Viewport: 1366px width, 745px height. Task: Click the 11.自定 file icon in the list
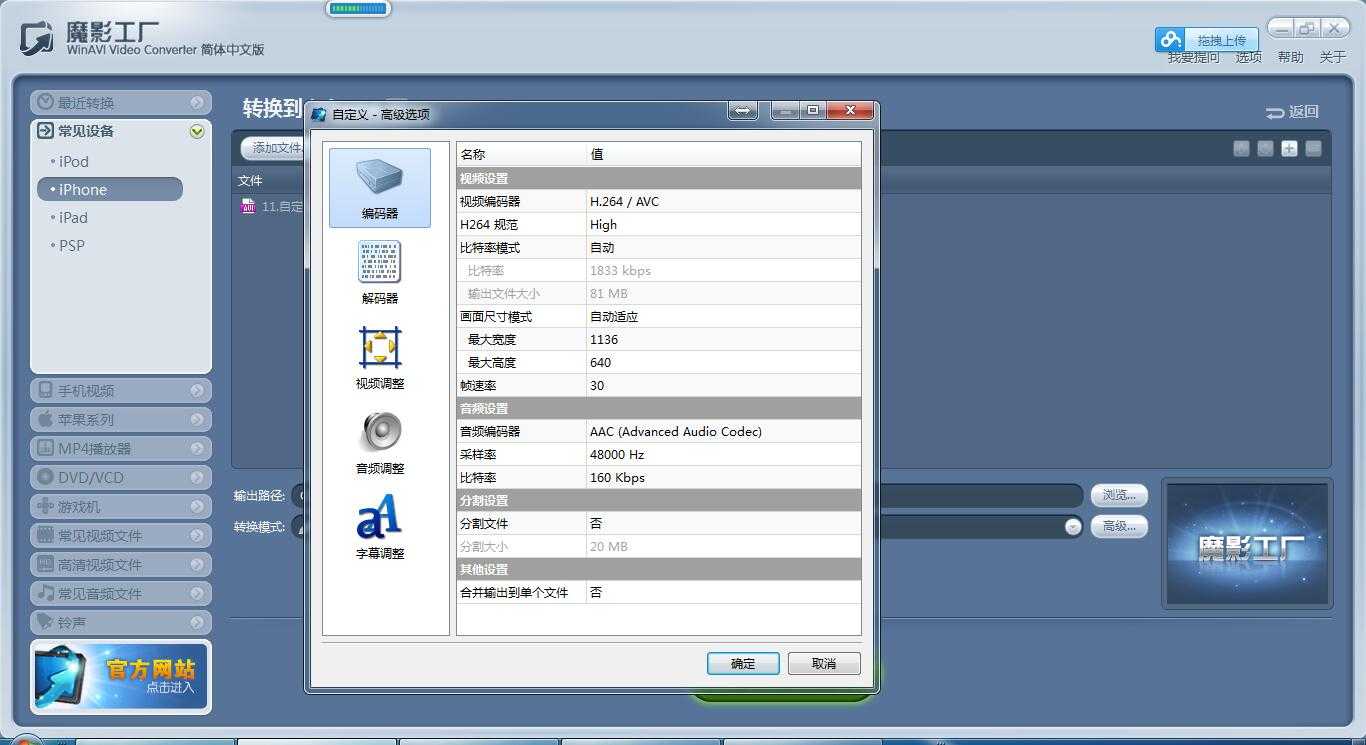(248, 206)
